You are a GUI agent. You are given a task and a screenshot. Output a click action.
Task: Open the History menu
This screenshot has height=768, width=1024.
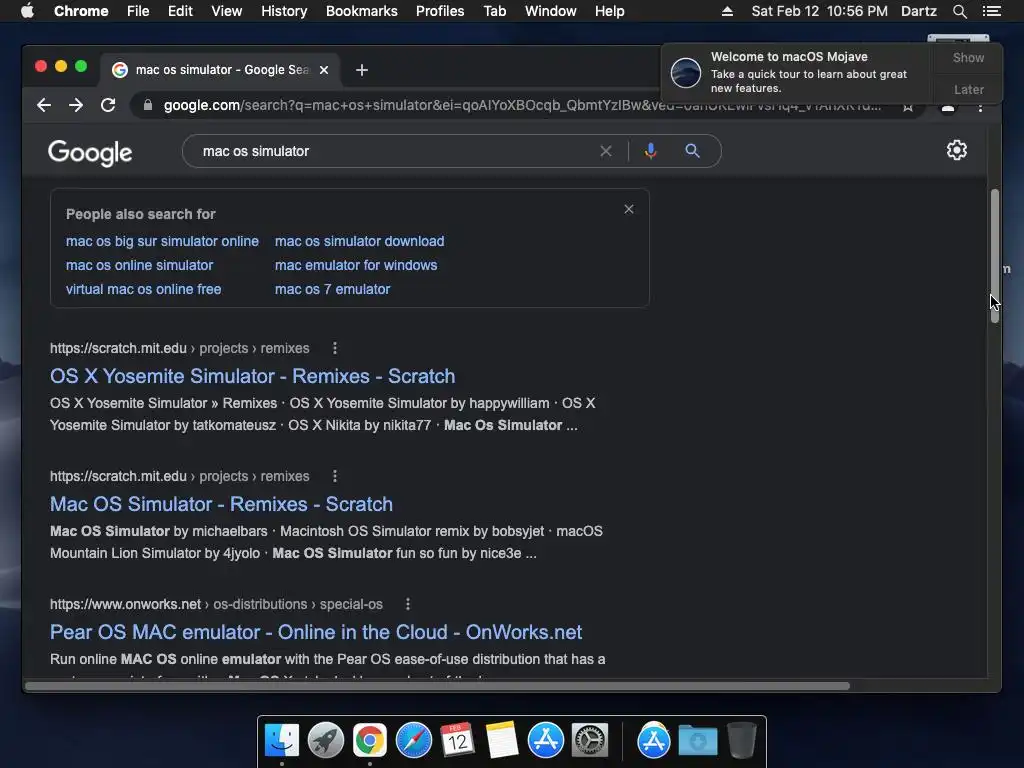[x=284, y=11]
